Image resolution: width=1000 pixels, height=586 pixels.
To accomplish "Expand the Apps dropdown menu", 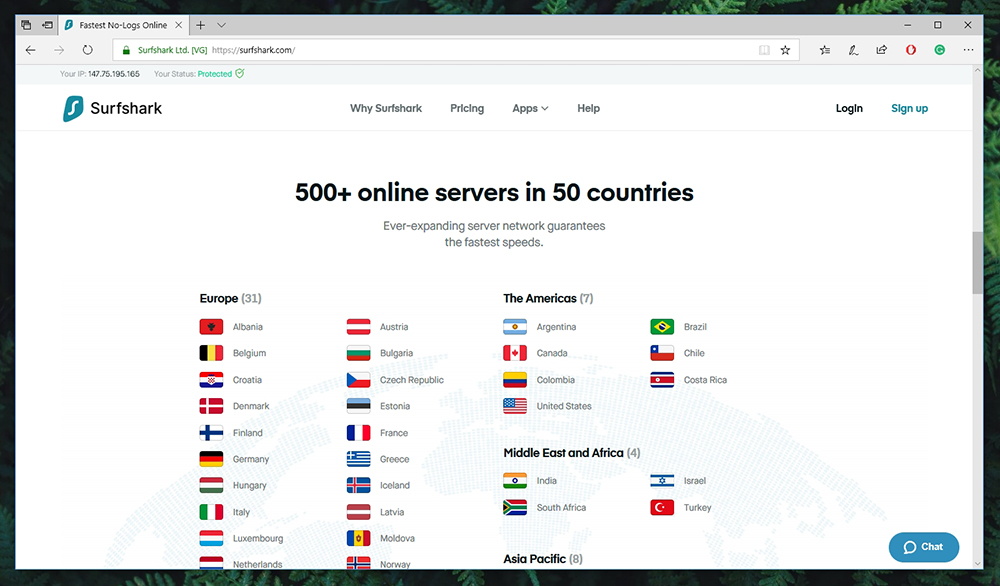I will pos(530,108).
